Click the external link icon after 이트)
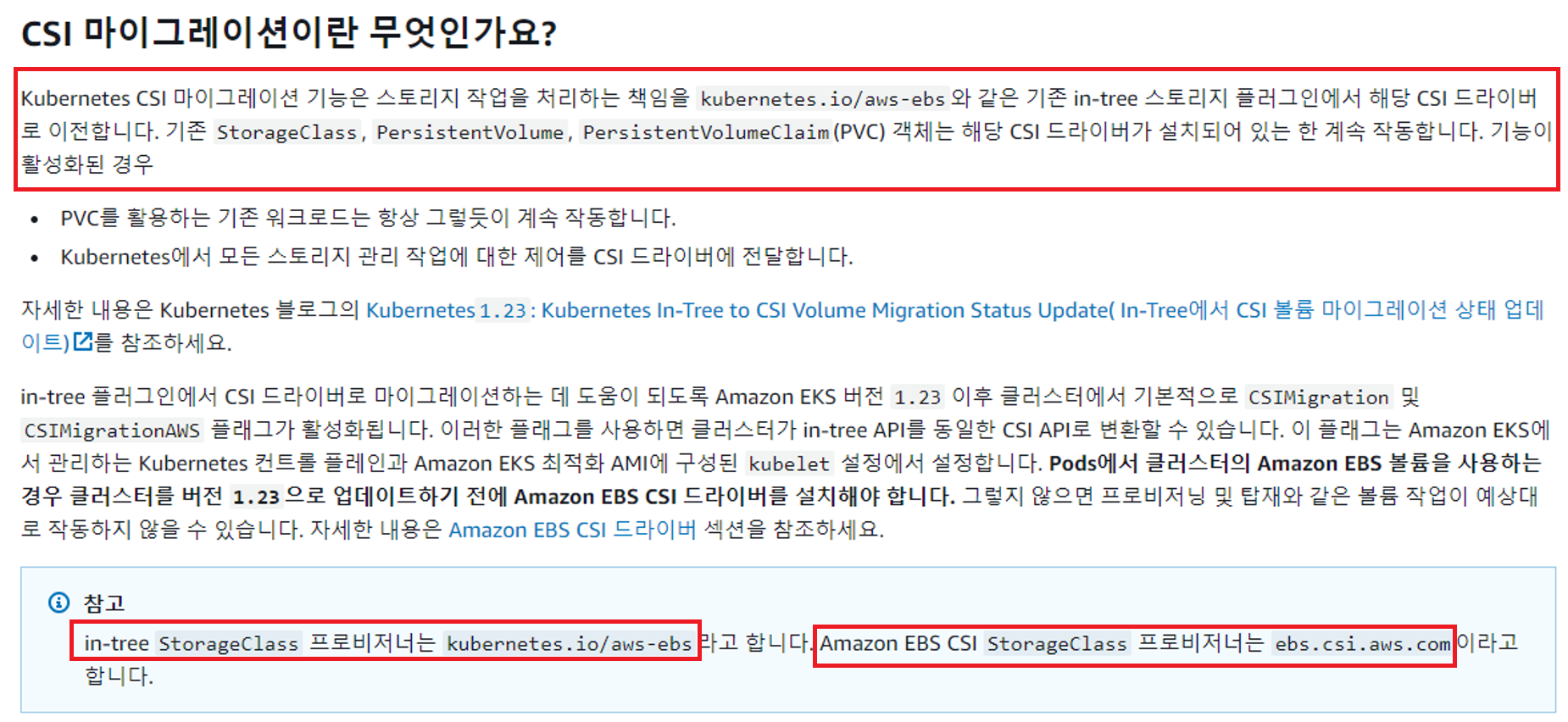This screenshot has width=1568, height=722. point(83,342)
